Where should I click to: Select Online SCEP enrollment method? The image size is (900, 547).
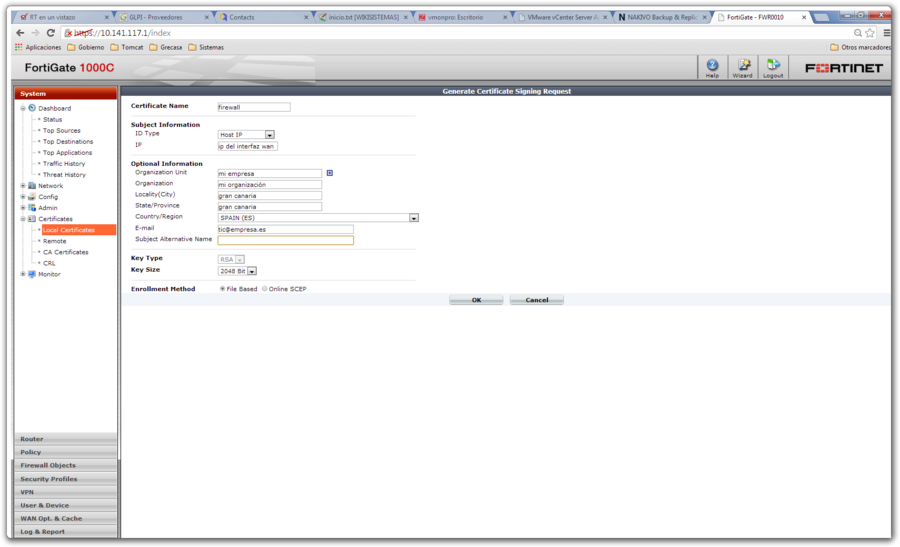pyautogui.click(x=264, y=289)
